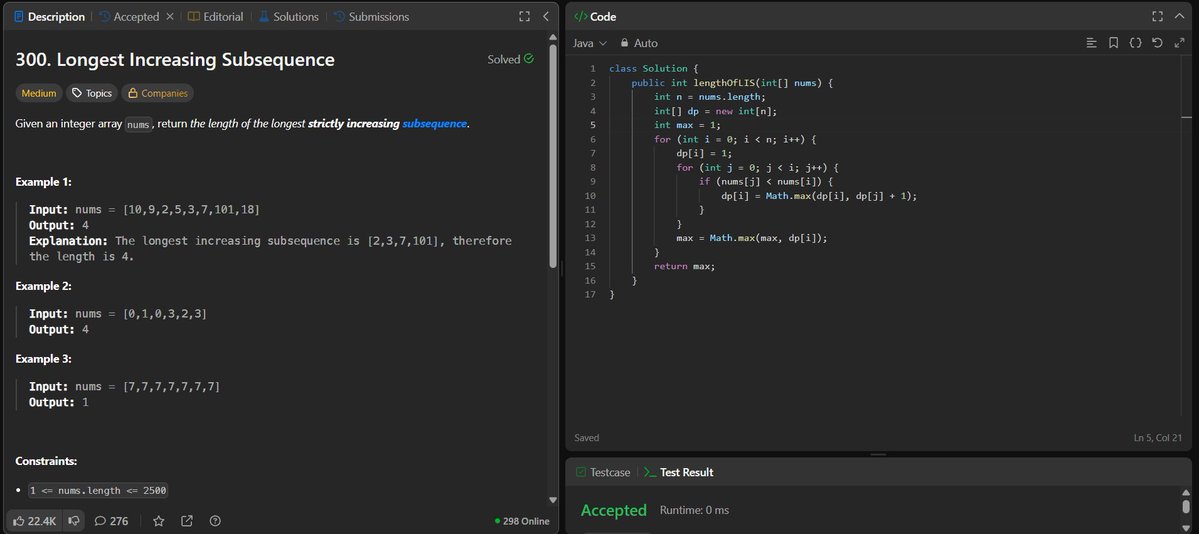Expand the editor with the diagonal arrows icon
The height and width of the screenshot is (534, 1199).
point(1179,44)
